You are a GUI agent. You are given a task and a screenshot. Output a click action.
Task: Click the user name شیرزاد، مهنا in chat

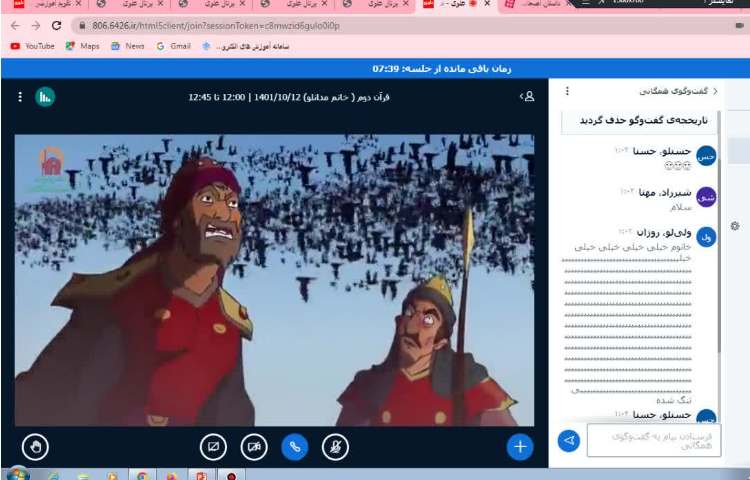coord(664,192)
